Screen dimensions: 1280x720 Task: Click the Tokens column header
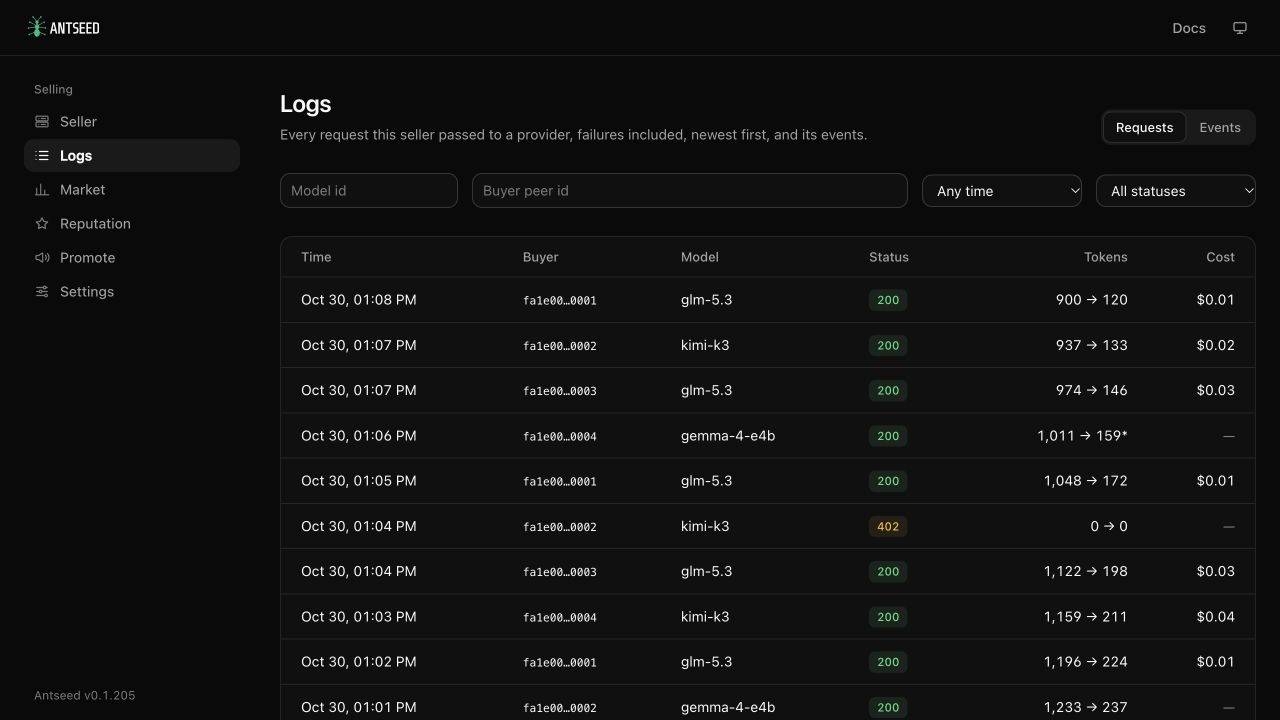click(1106, 257)
